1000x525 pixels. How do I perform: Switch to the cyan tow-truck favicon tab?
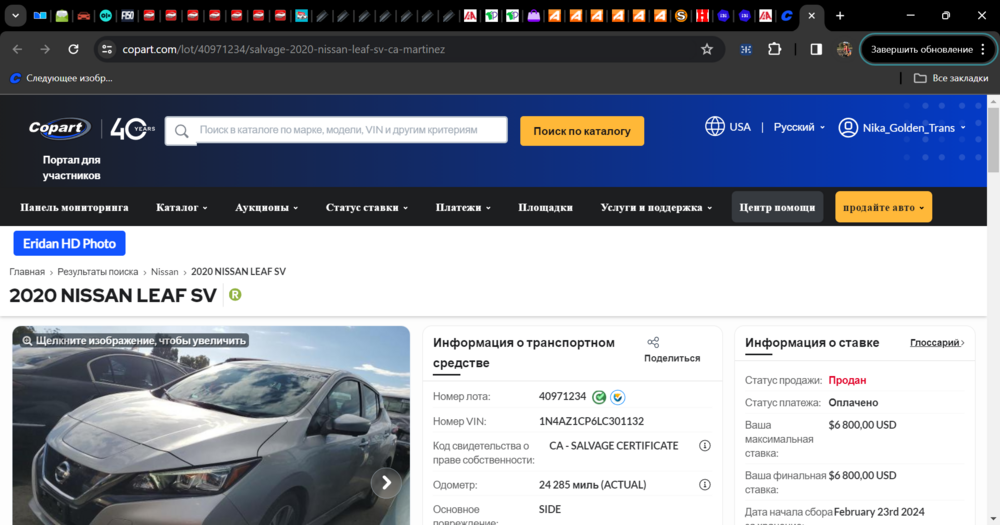(301, 16)
